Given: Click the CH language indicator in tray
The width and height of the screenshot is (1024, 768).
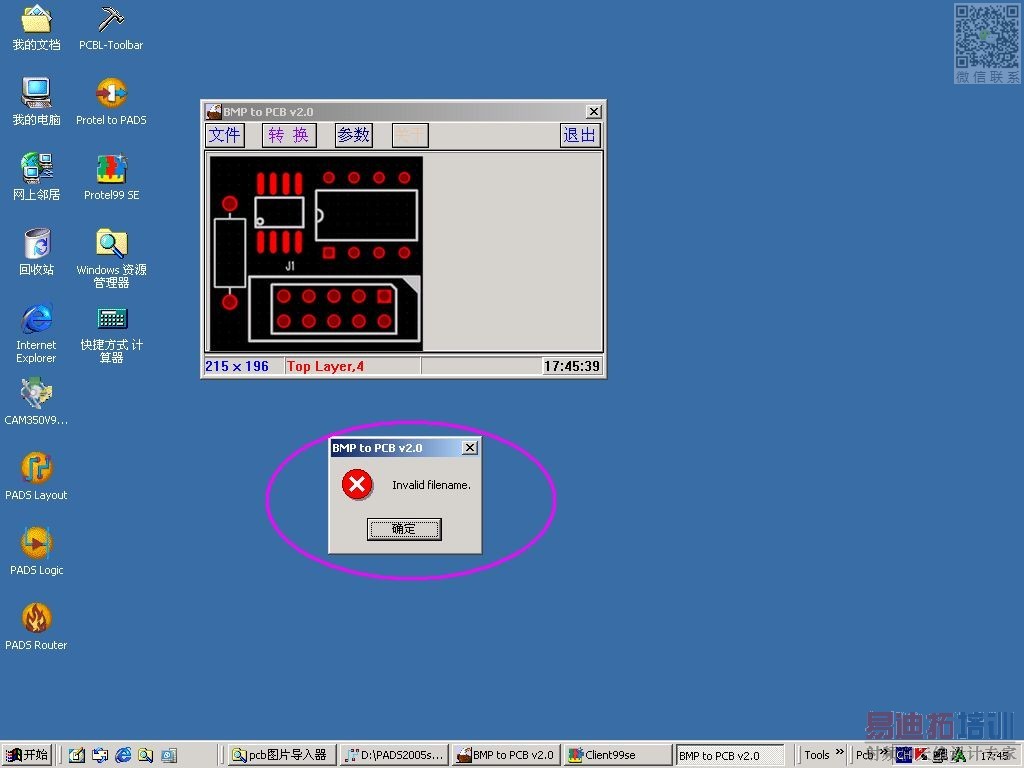Looking at the screenshot, I should click(x=904, y=755).
